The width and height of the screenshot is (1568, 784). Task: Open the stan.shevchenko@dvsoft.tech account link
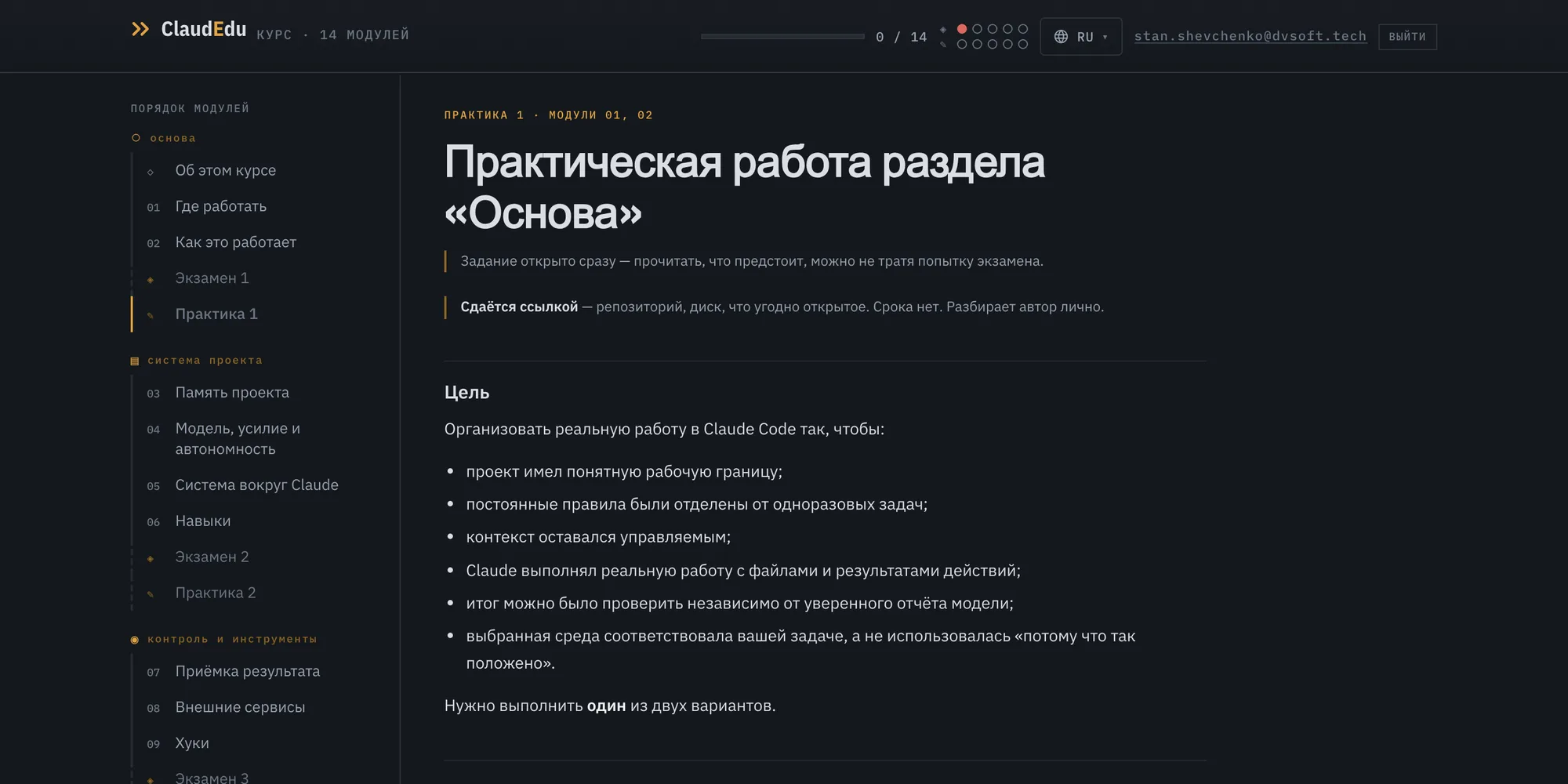(1250, 36)
